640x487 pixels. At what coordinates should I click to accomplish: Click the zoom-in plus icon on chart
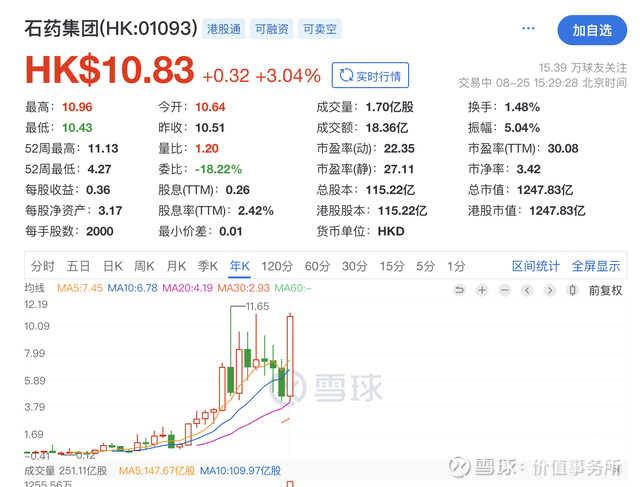pos(482,290)
